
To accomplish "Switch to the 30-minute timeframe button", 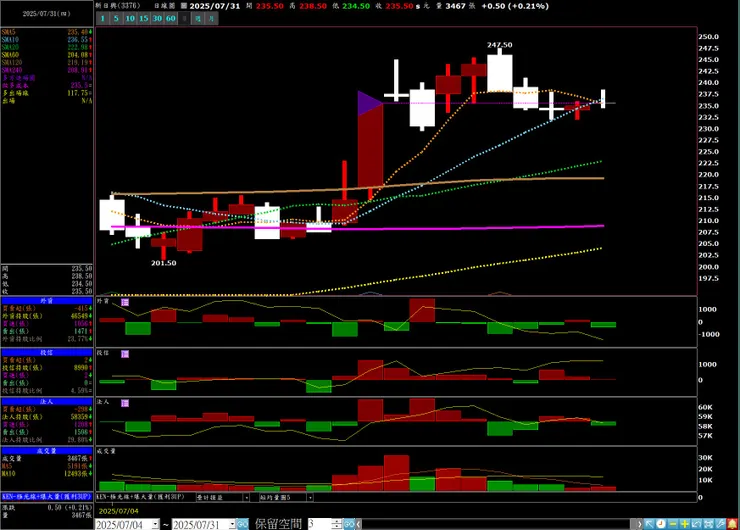I will [x=157, y=18].
